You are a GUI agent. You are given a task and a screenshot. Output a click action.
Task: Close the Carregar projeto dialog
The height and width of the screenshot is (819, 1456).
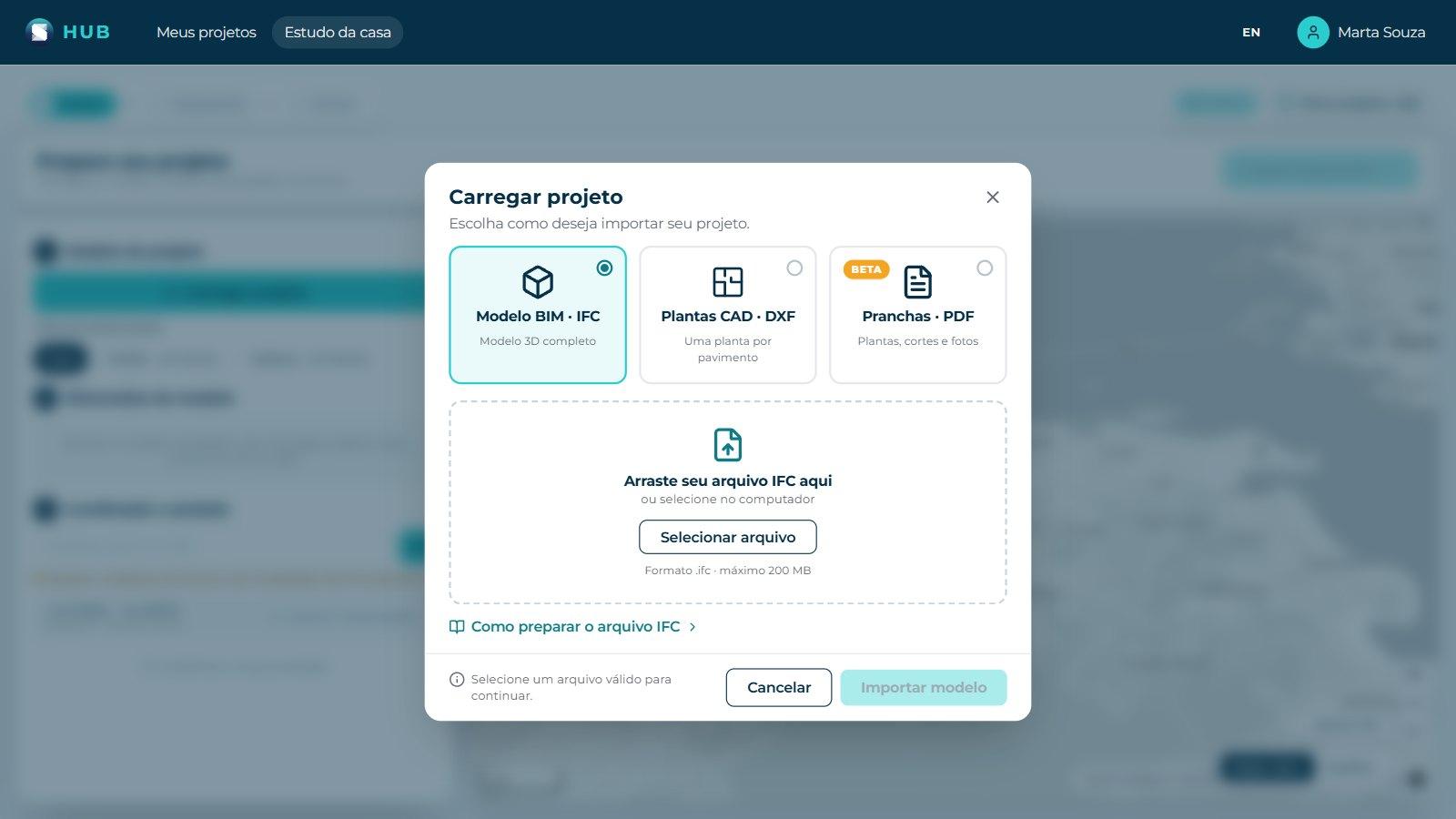pos(993,197)
